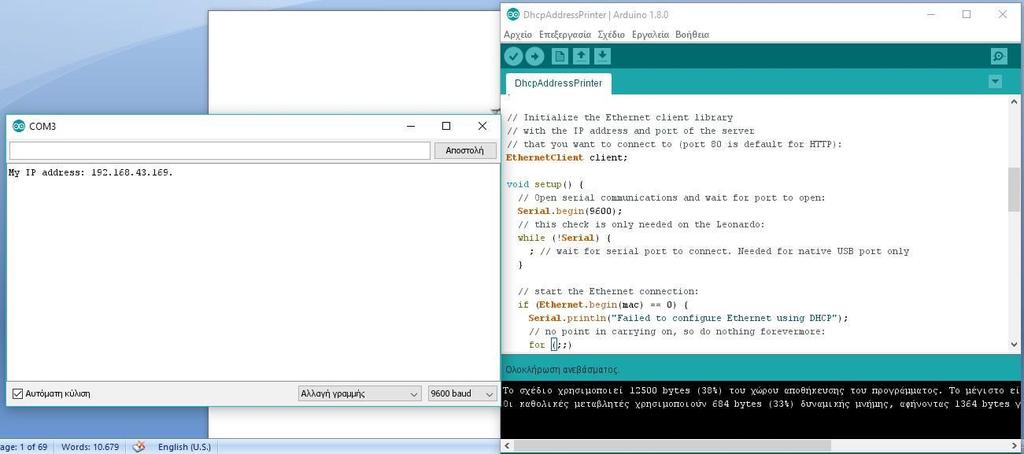Click the serial monitor text input field
This screenshot has height=454, width=1024.
[x=219, y=150]
